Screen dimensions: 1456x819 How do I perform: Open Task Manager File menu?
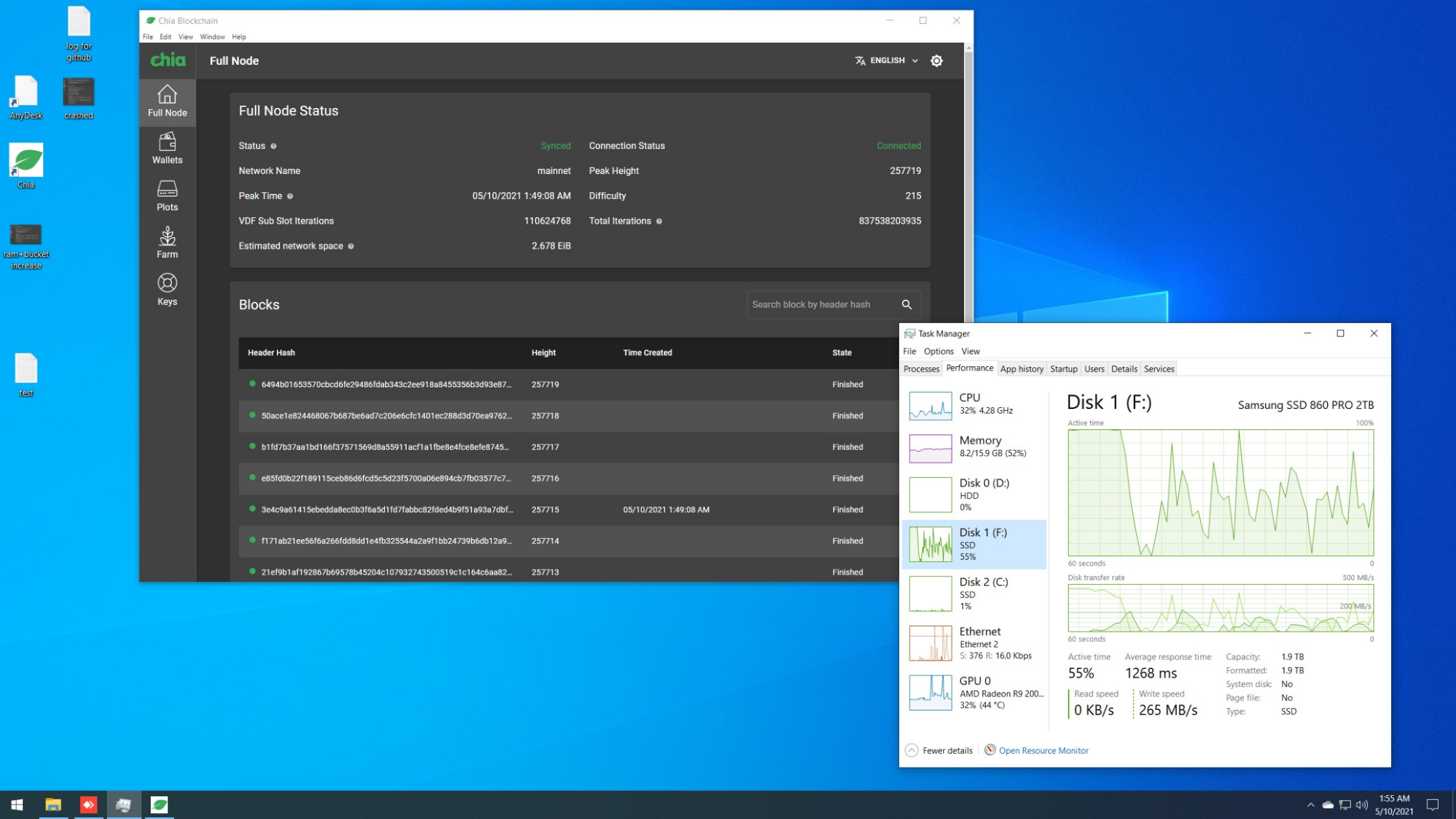point(909,351)
